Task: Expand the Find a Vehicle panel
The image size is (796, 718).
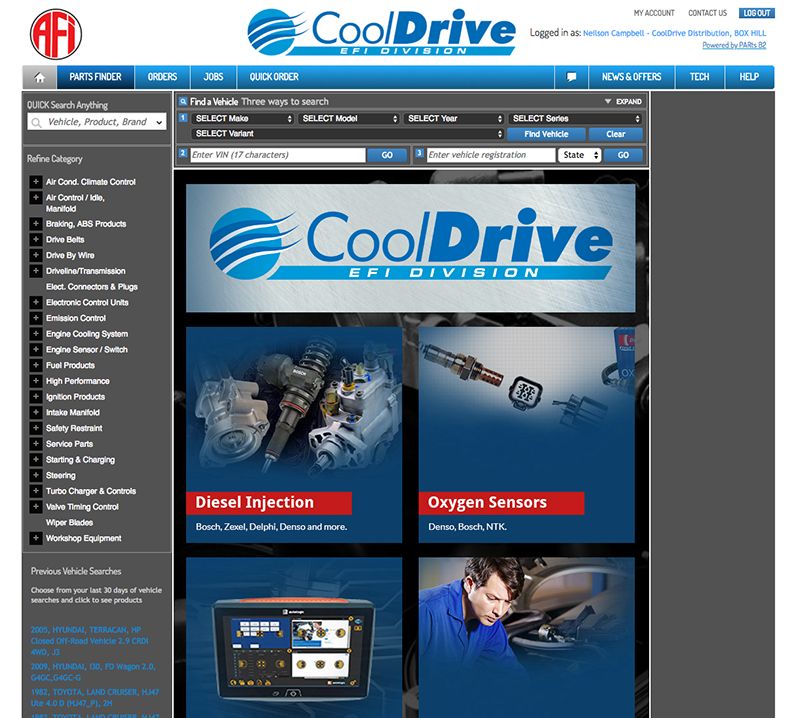Action: click(623, 102)
